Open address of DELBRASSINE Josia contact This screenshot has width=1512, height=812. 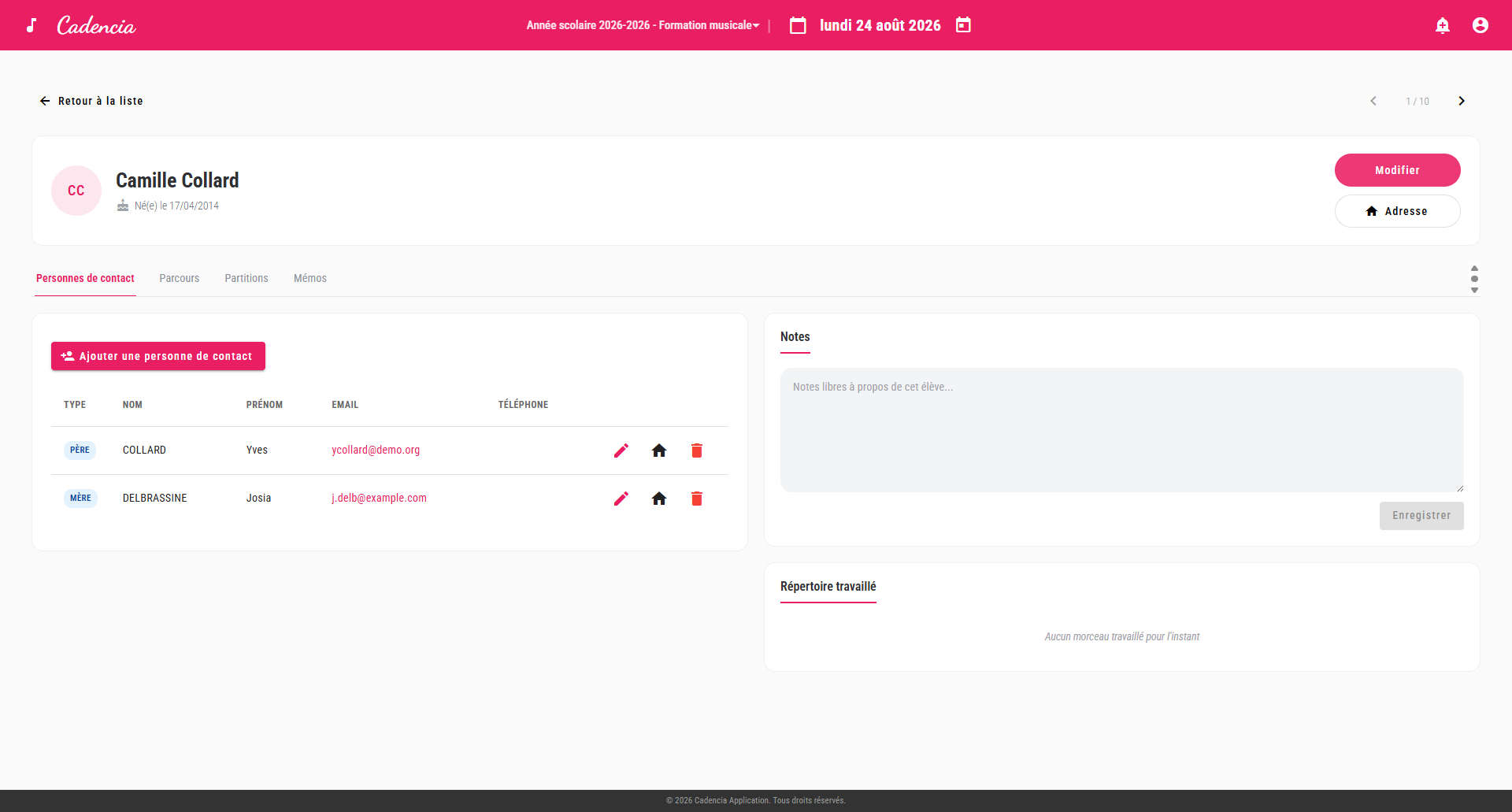click(x=659, y=499)
